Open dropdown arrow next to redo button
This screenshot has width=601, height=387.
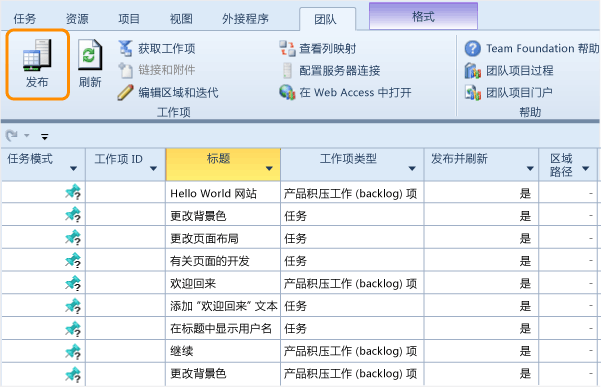(x=26, y=135)
